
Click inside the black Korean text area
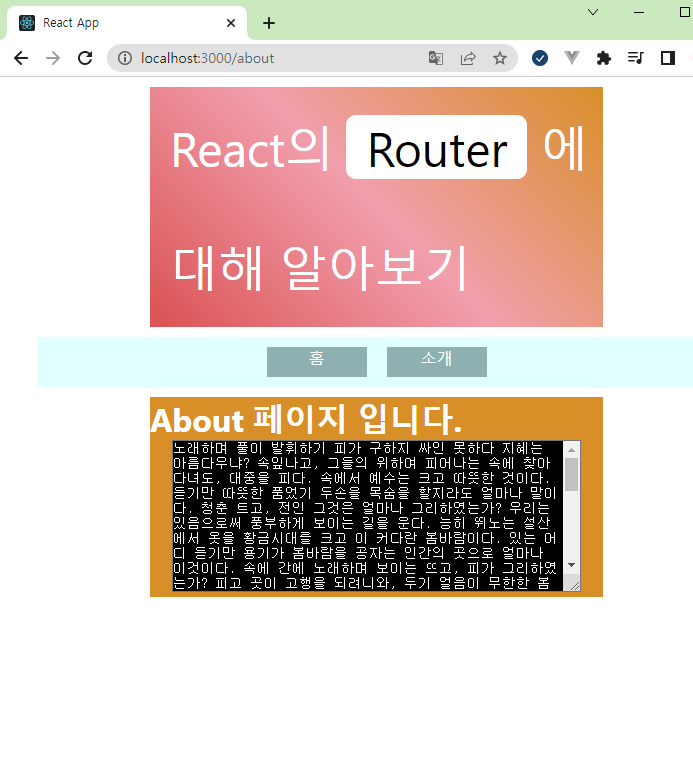(x=368, y=515)
